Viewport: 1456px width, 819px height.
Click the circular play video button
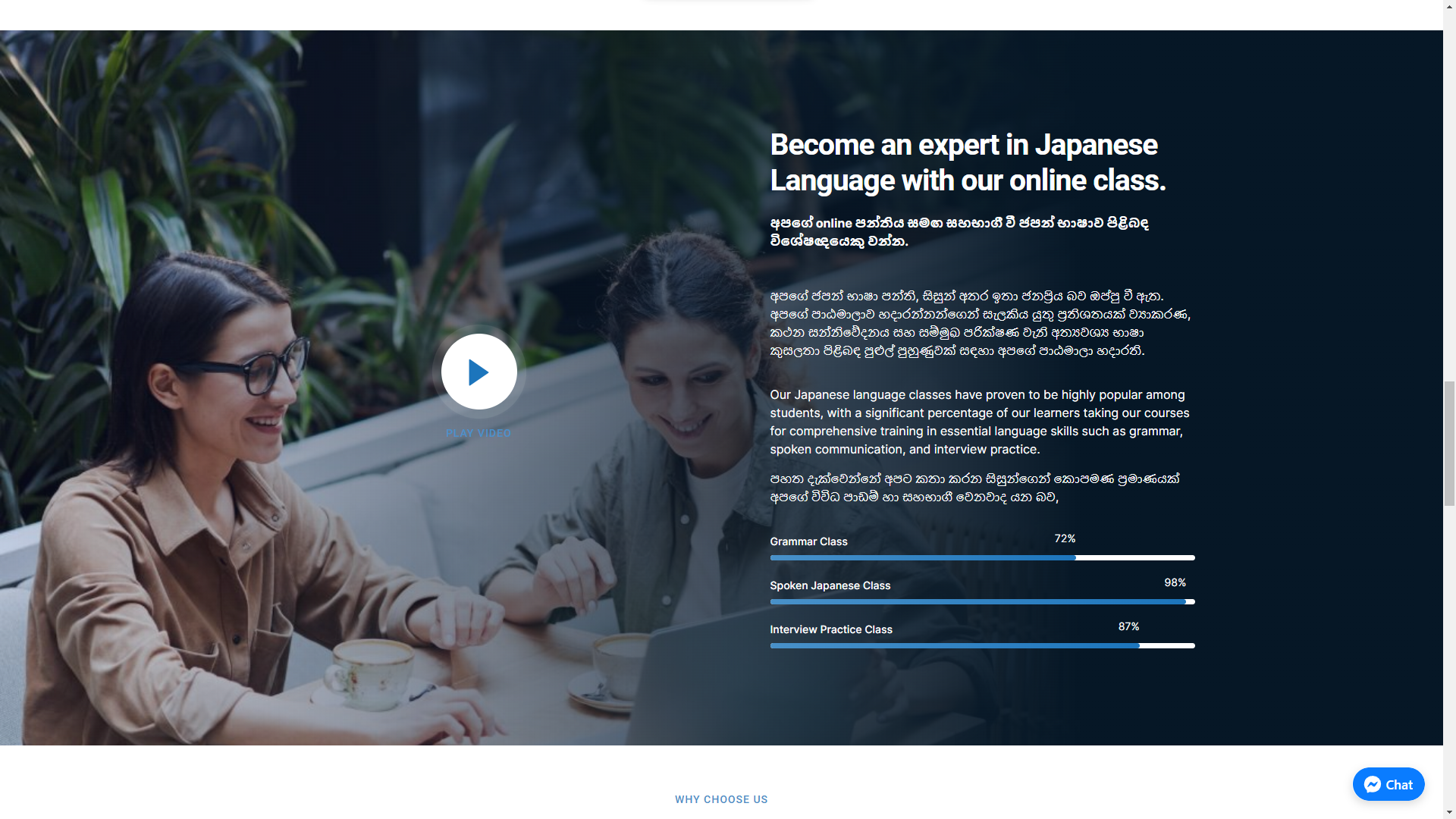point(479,372)
